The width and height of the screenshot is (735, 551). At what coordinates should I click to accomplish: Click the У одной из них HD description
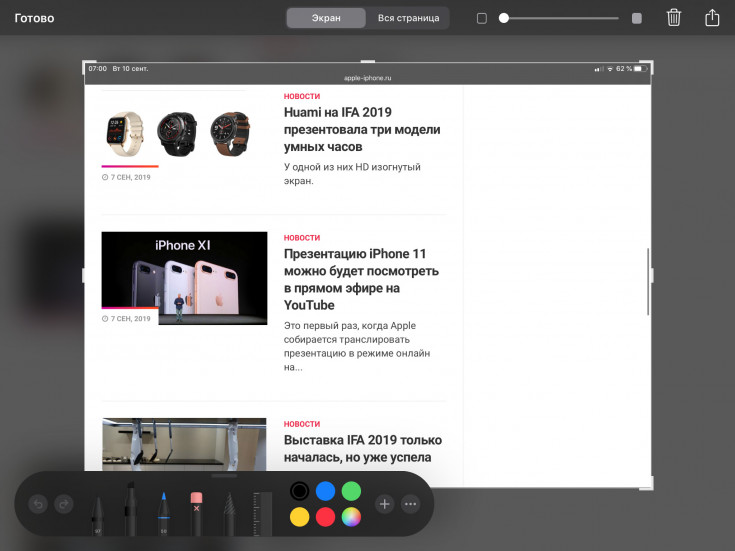pyautogui.click(x=352, y=174)
